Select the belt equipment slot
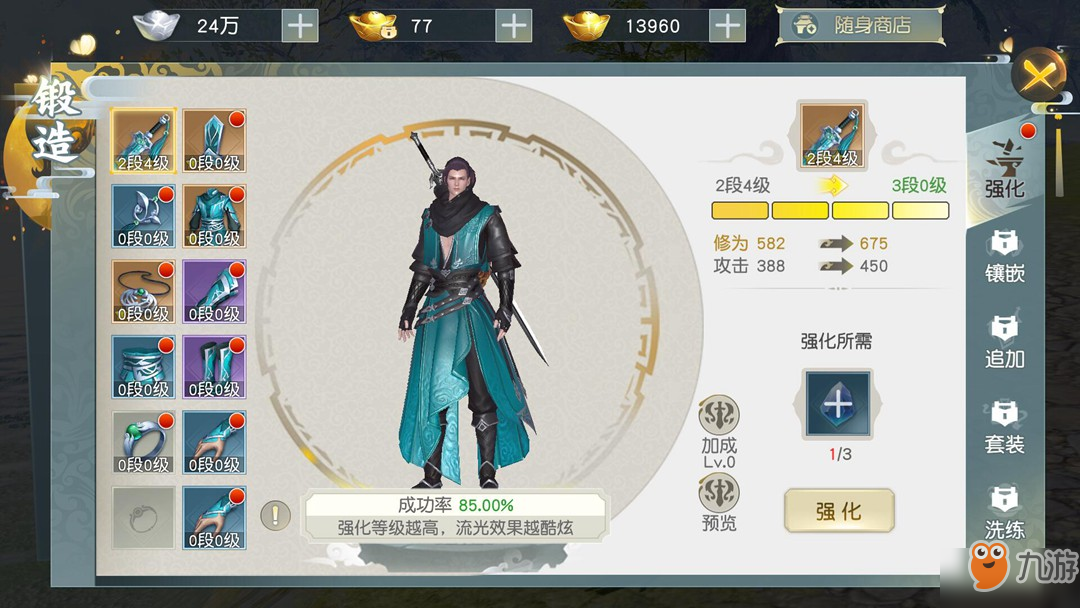1080x608 pixels. point(143,367)
